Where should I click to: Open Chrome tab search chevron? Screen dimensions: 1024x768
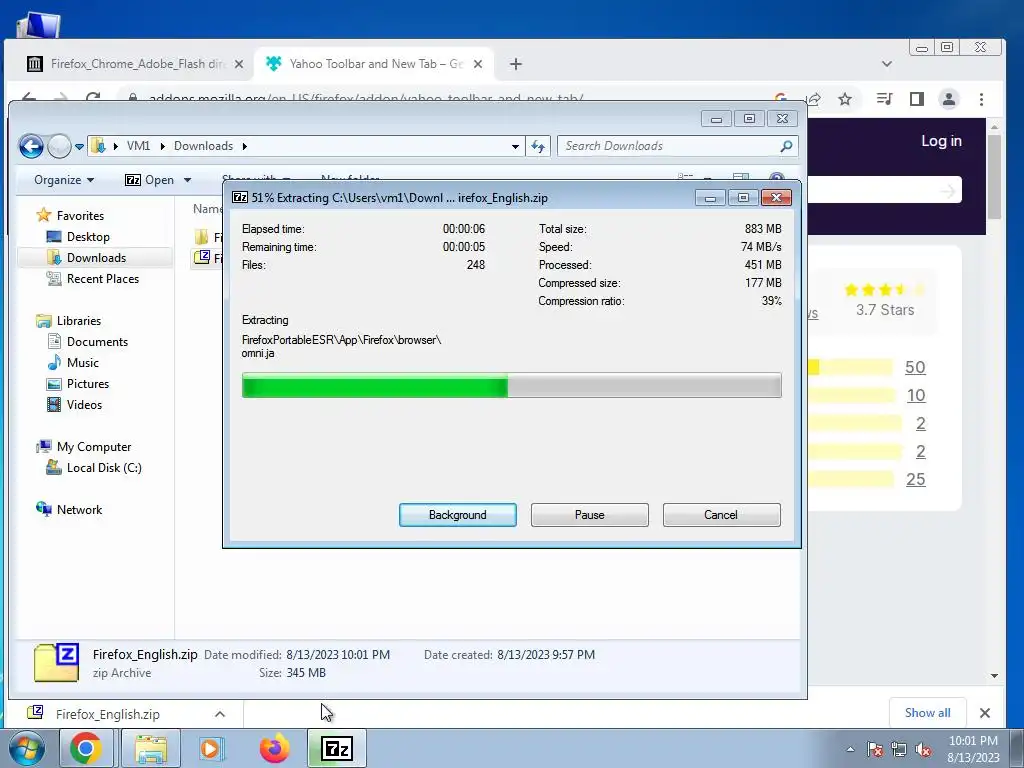click(886, 64)
